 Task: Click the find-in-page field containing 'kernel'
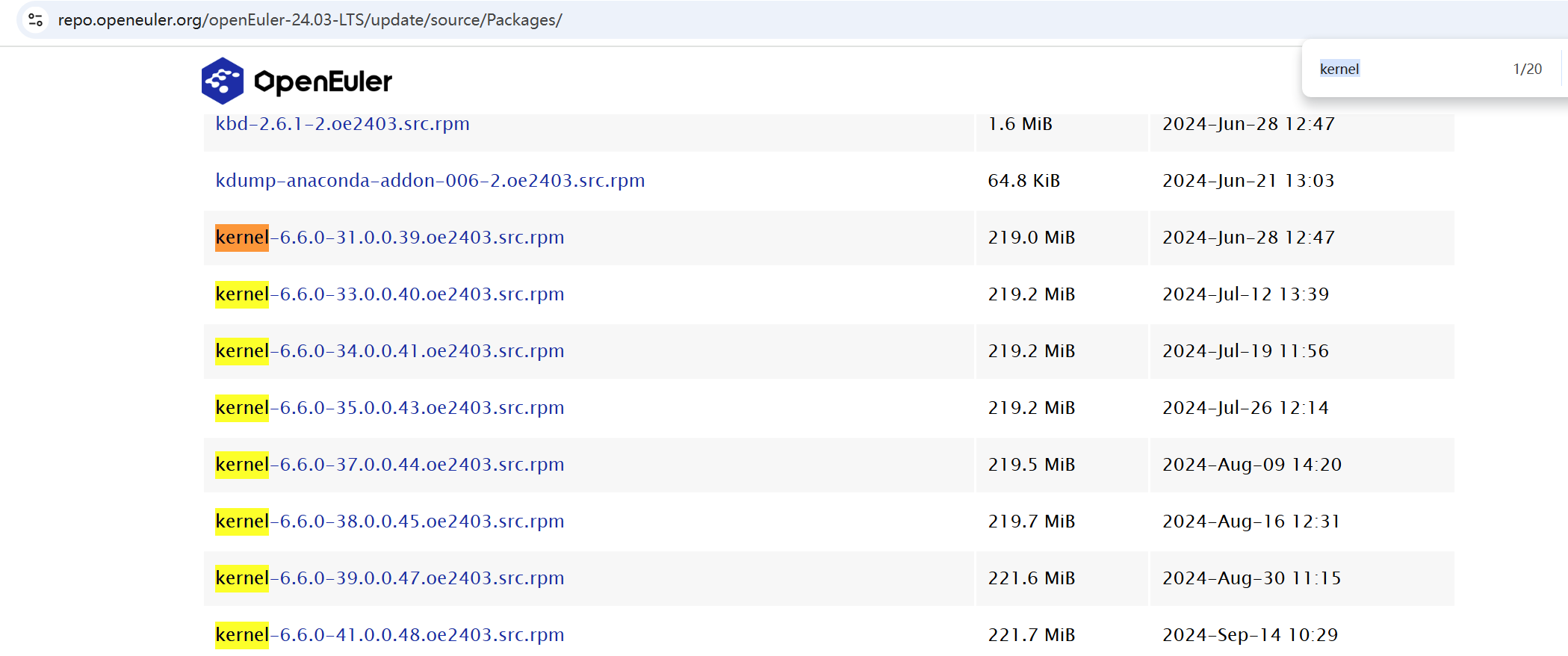(x=1404, y=69)
